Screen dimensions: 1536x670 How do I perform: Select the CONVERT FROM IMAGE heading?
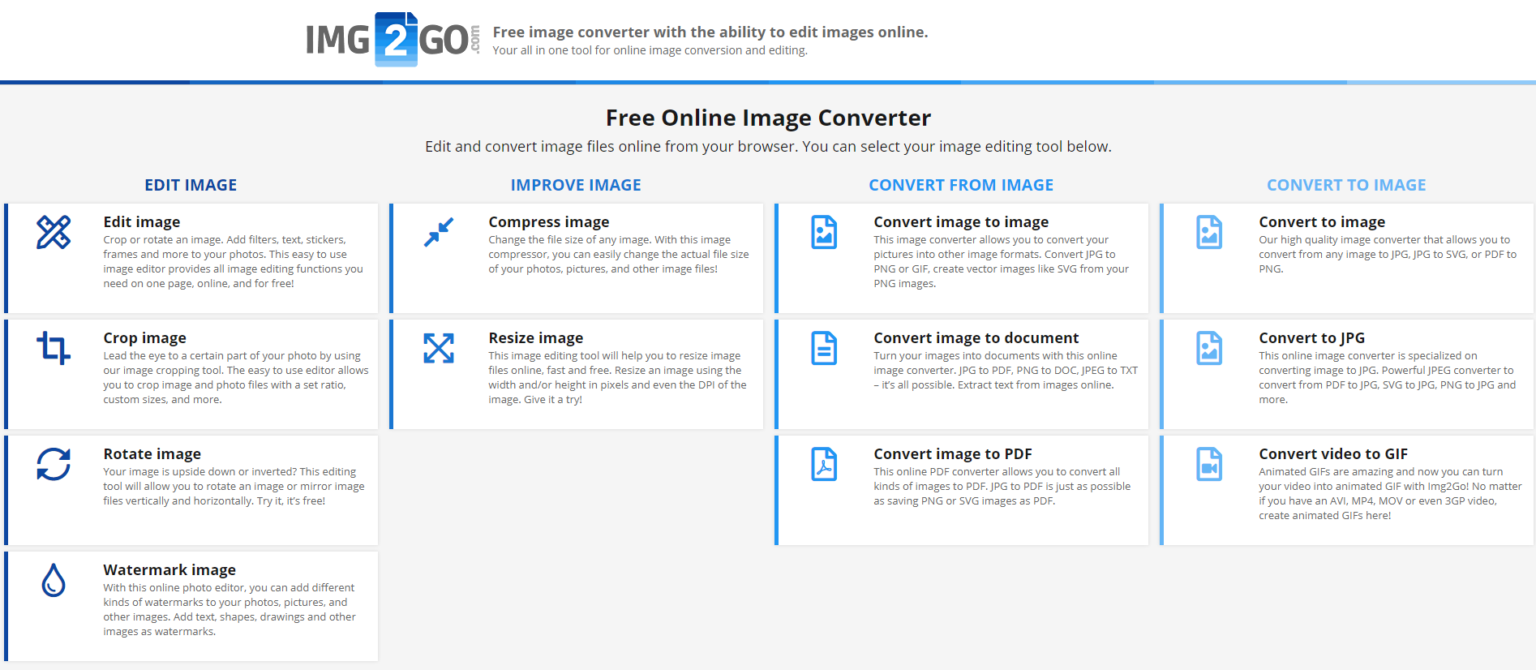pos(961,185)
